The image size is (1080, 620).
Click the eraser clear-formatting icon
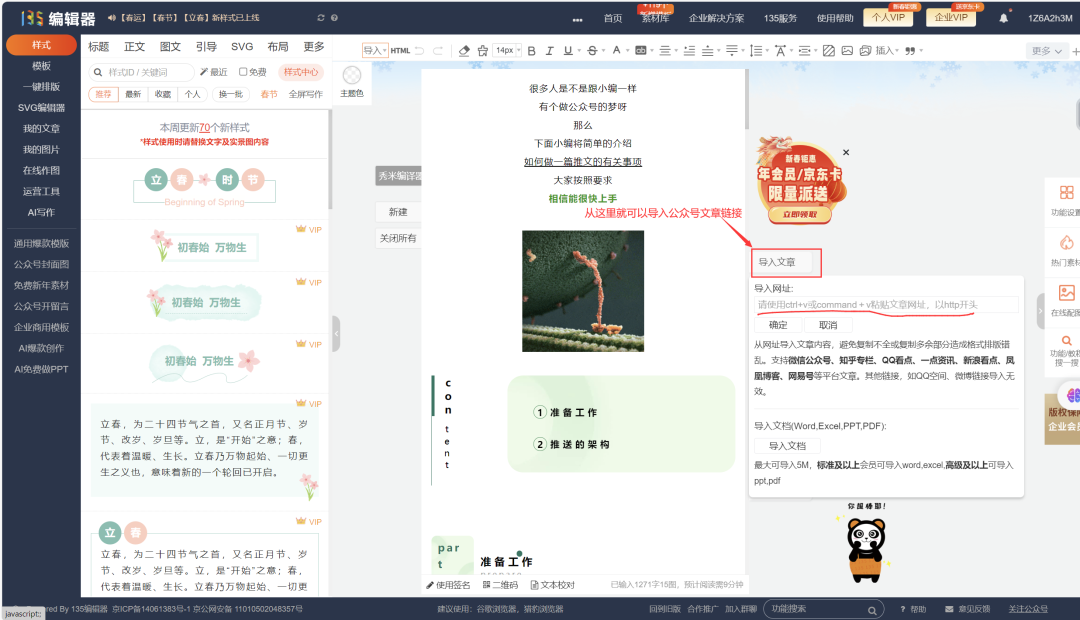[x=464, y=50]
